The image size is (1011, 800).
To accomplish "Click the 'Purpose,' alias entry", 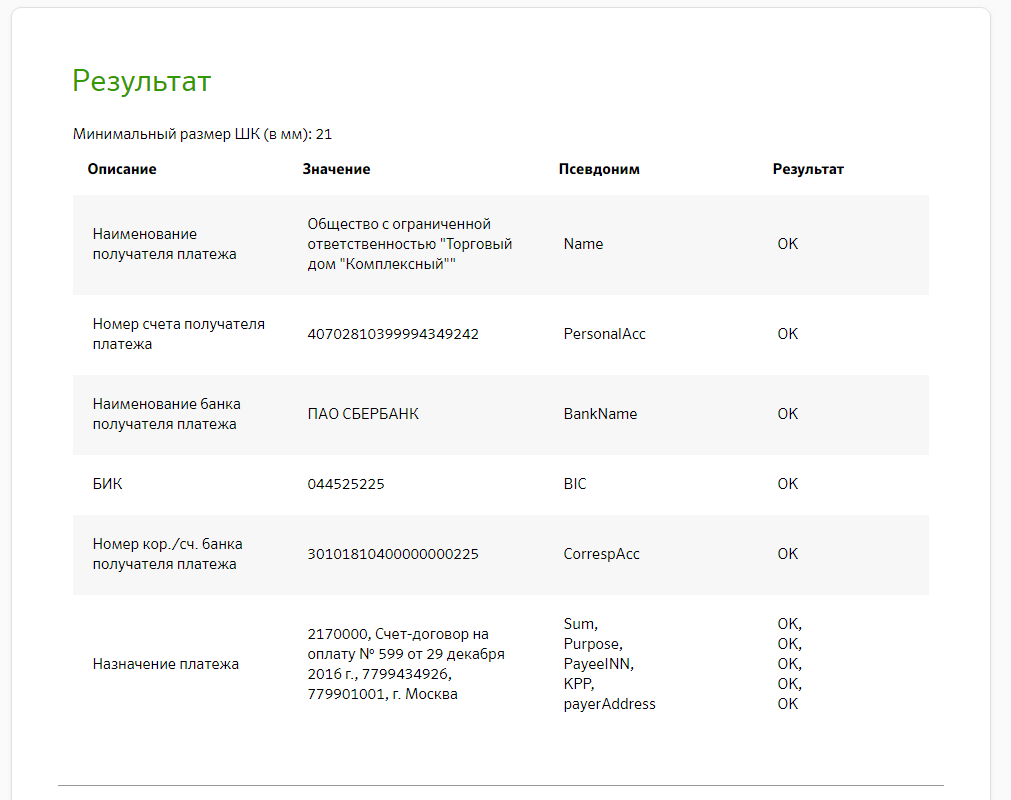I will [593, 644].
